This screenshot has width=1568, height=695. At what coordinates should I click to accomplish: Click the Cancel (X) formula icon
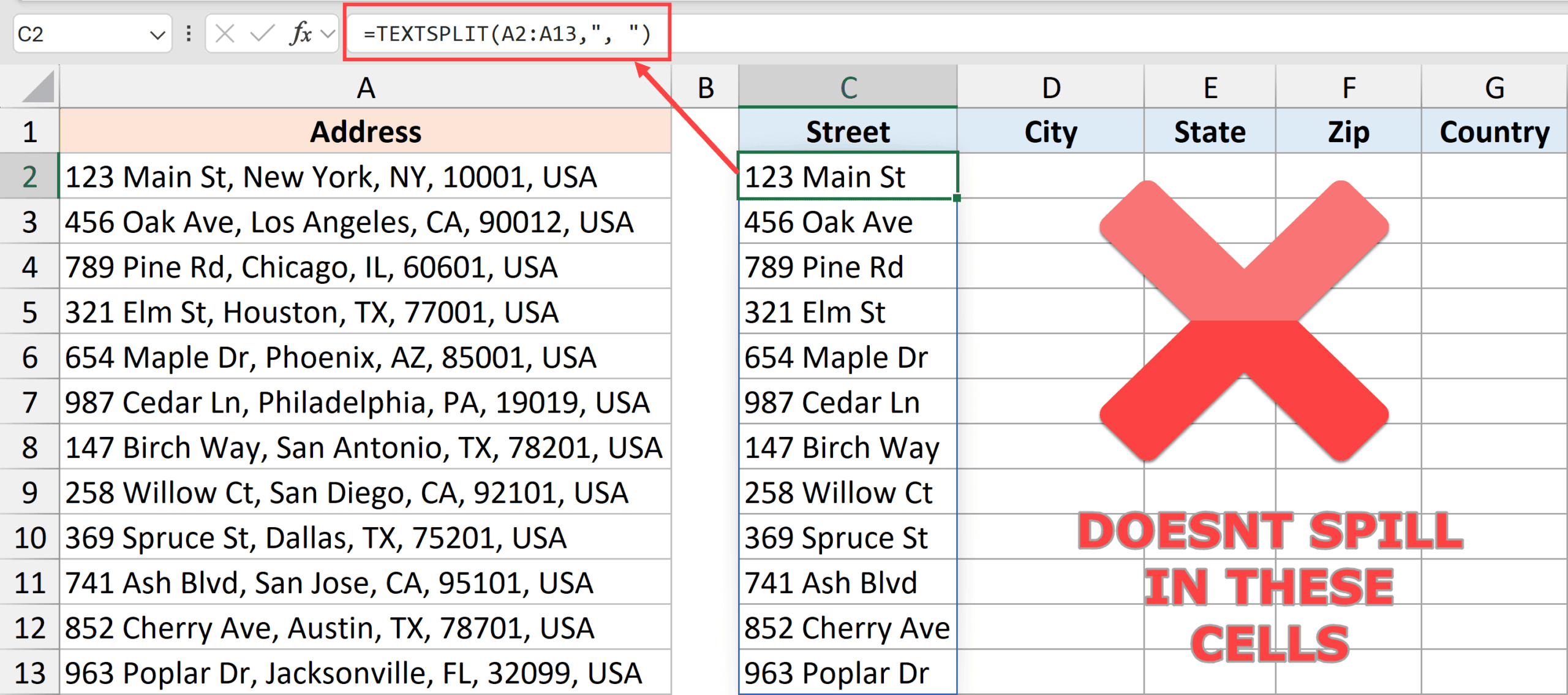click(x=225, y=33)
